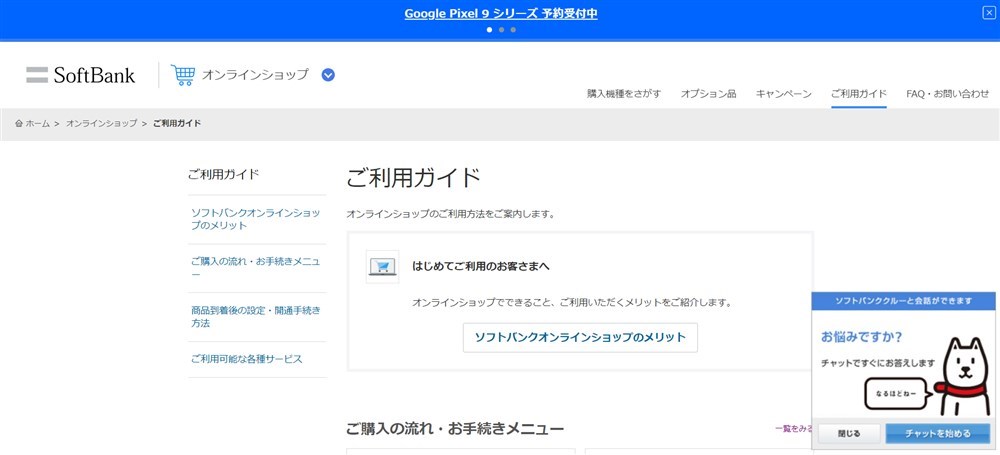
Task: Click the はじめてご利用のお客さまへ heading
Action: click(481, 267)
